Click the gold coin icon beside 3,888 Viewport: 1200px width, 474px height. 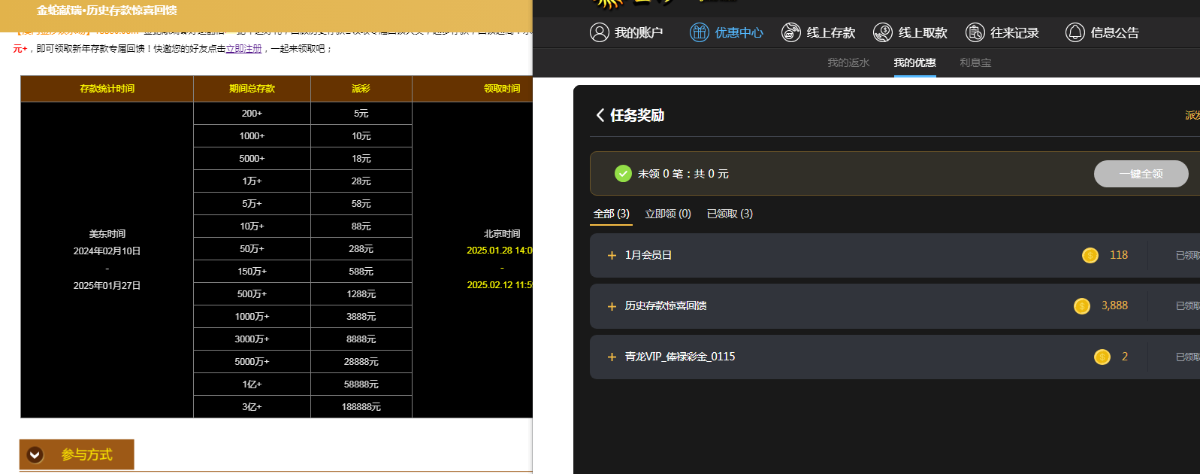click(1082, 306)
